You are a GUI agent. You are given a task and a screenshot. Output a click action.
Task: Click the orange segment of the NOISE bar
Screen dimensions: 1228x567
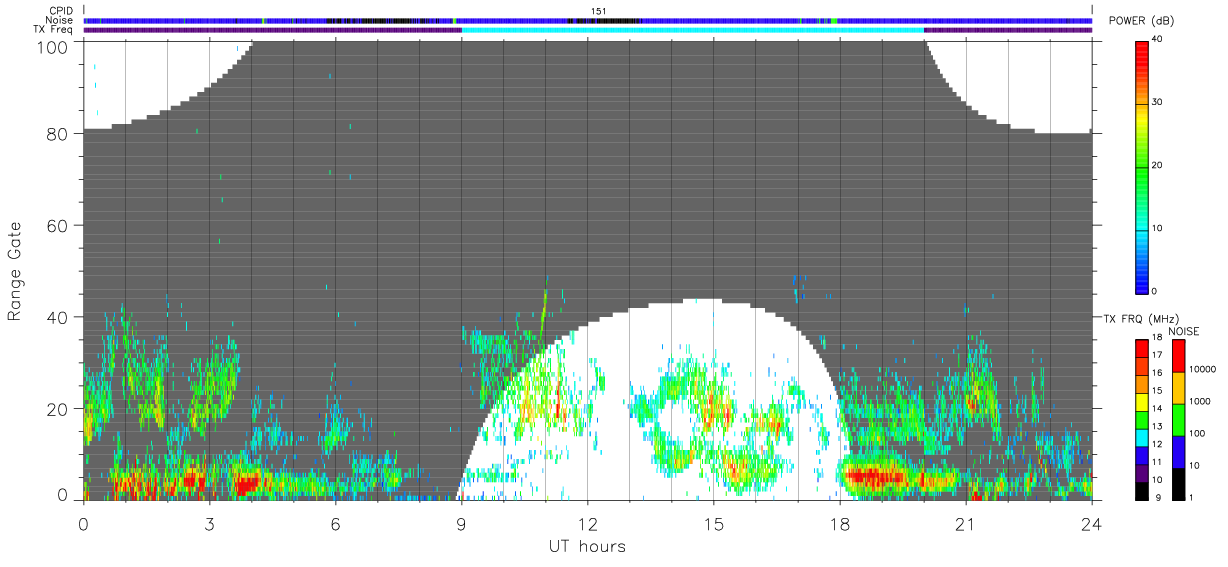[1179, 388]
